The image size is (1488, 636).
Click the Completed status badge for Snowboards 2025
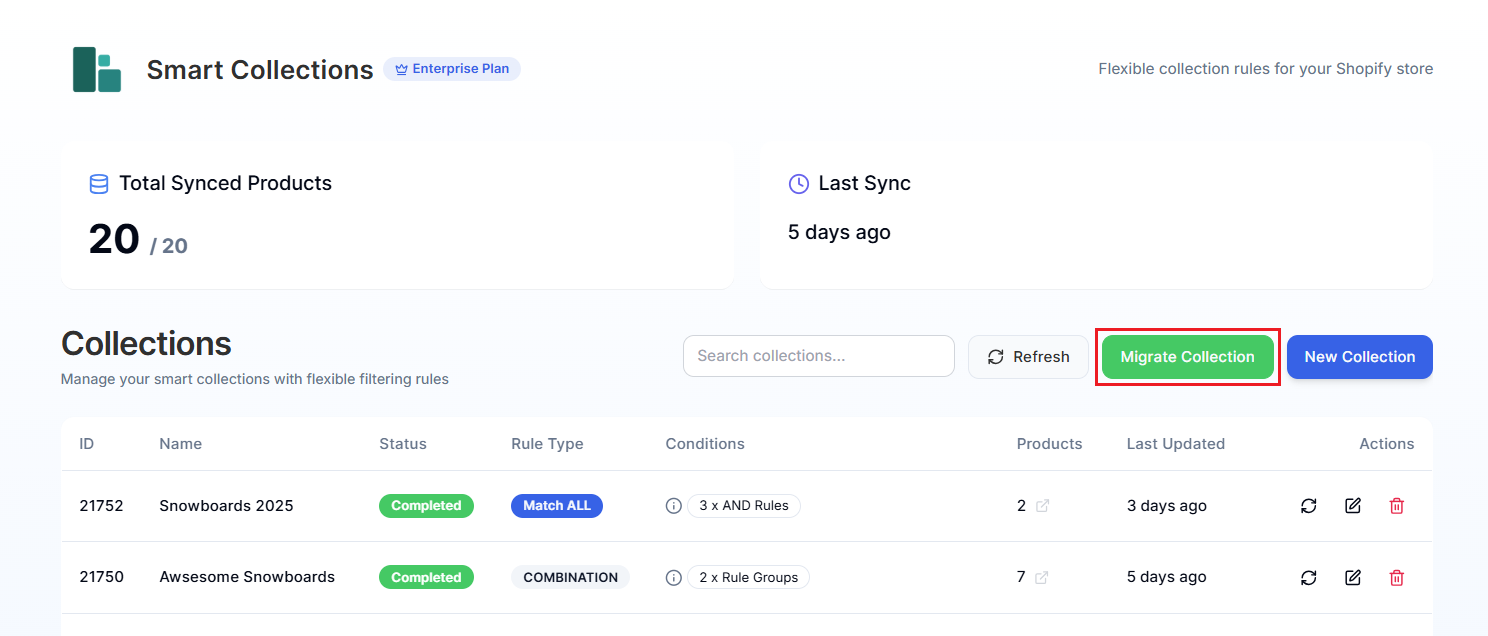[427, 506]
